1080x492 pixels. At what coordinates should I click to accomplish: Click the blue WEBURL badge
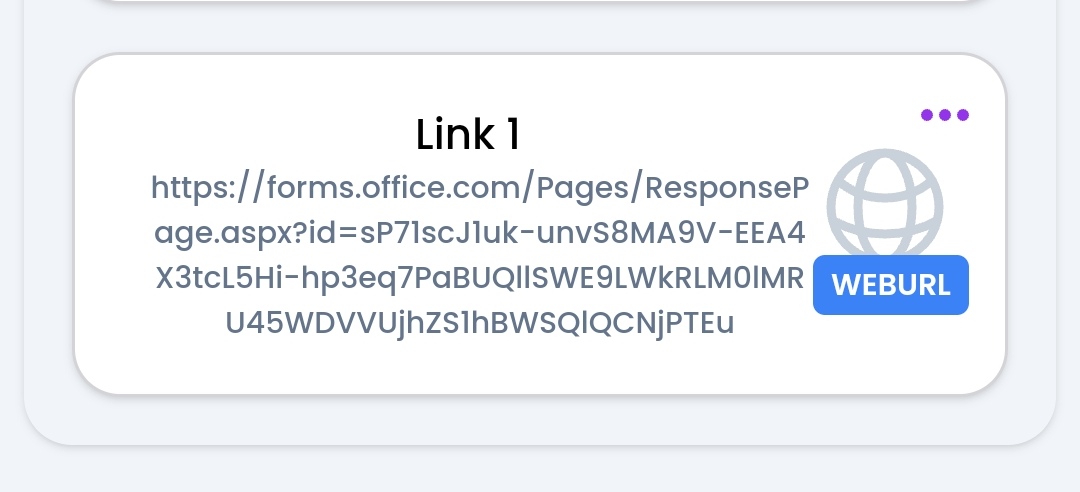click(891, 285)
